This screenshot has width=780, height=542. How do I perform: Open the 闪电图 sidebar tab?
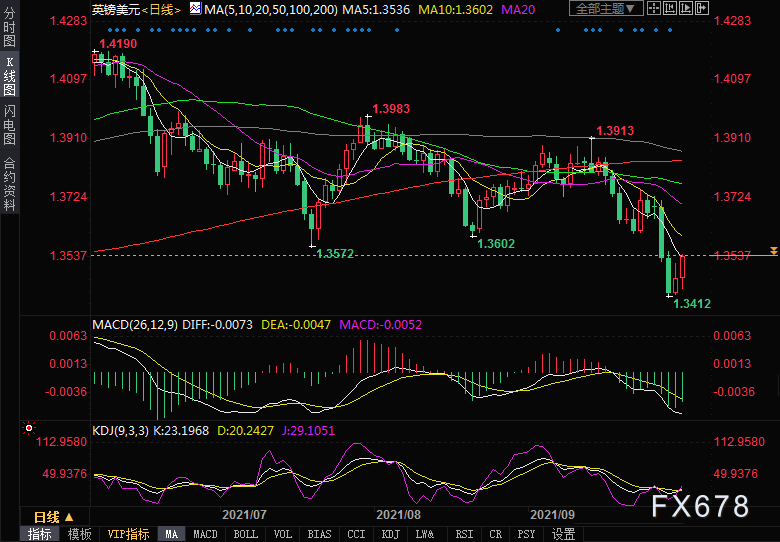pyautogui.click(x=9, y=124)
